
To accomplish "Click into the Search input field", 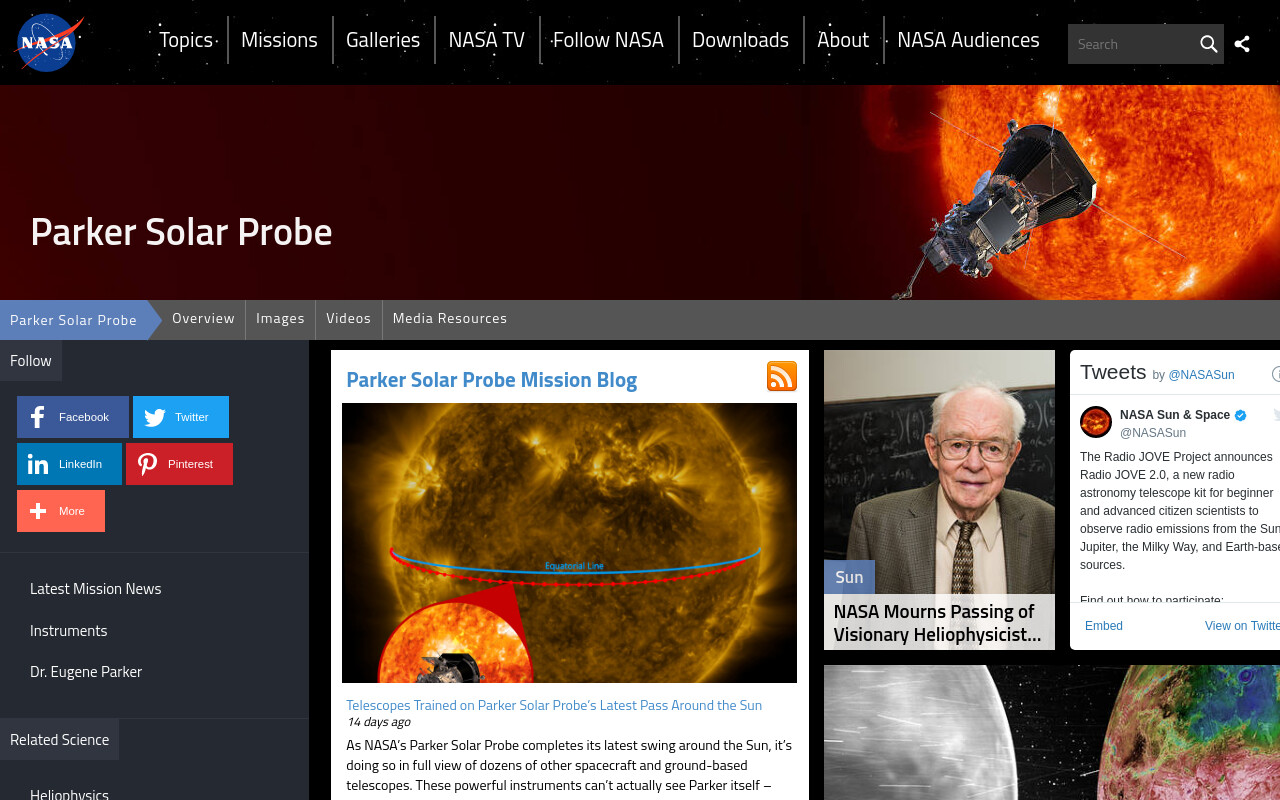I will (x=1132, y=44).
